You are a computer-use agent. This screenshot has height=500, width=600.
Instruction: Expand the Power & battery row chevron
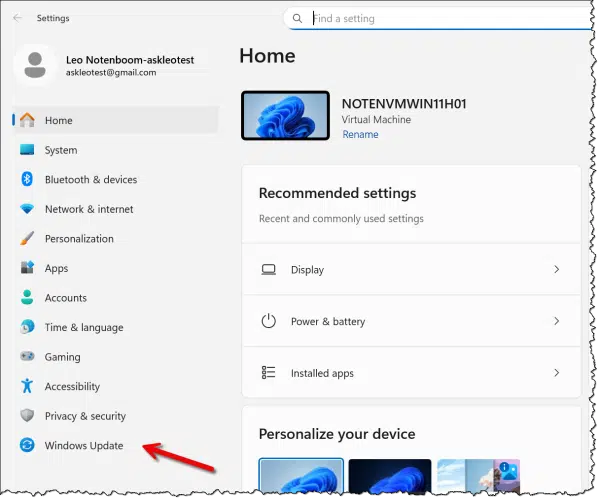pyautogui.click(x=557, y=321)
